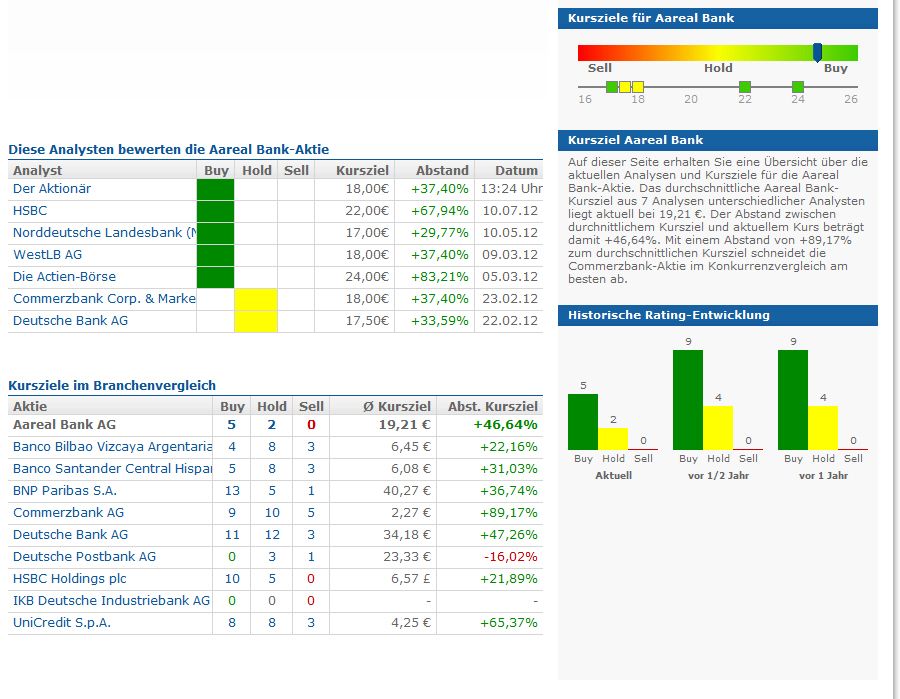
Task: Click blue slider marker on Sell-Buy gauge
Action: pos(817,52)
